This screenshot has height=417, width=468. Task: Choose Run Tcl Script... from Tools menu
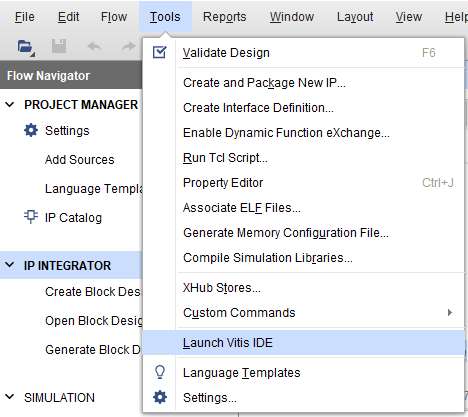click(225, 158)
